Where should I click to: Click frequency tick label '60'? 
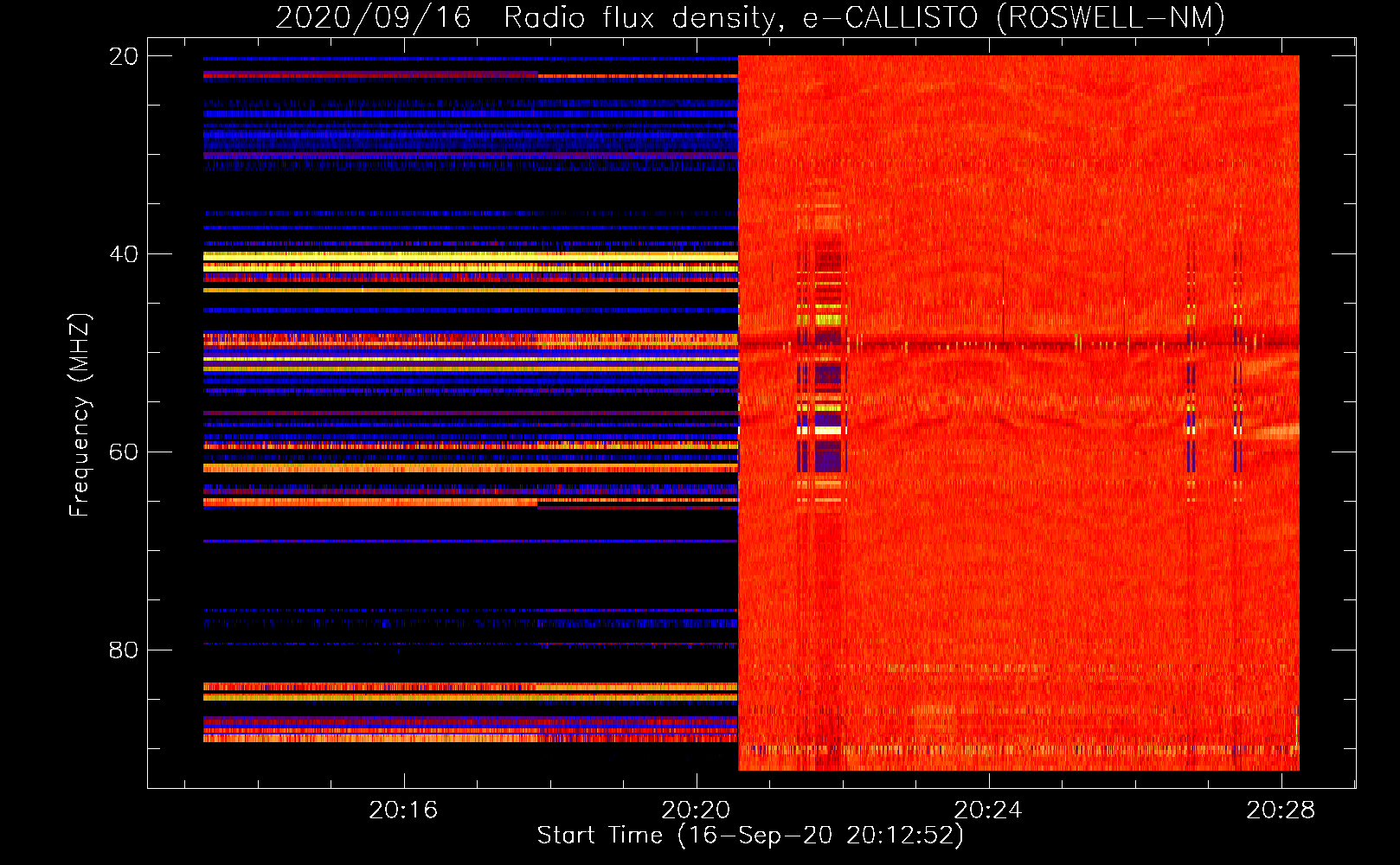[x=124, y=452]
